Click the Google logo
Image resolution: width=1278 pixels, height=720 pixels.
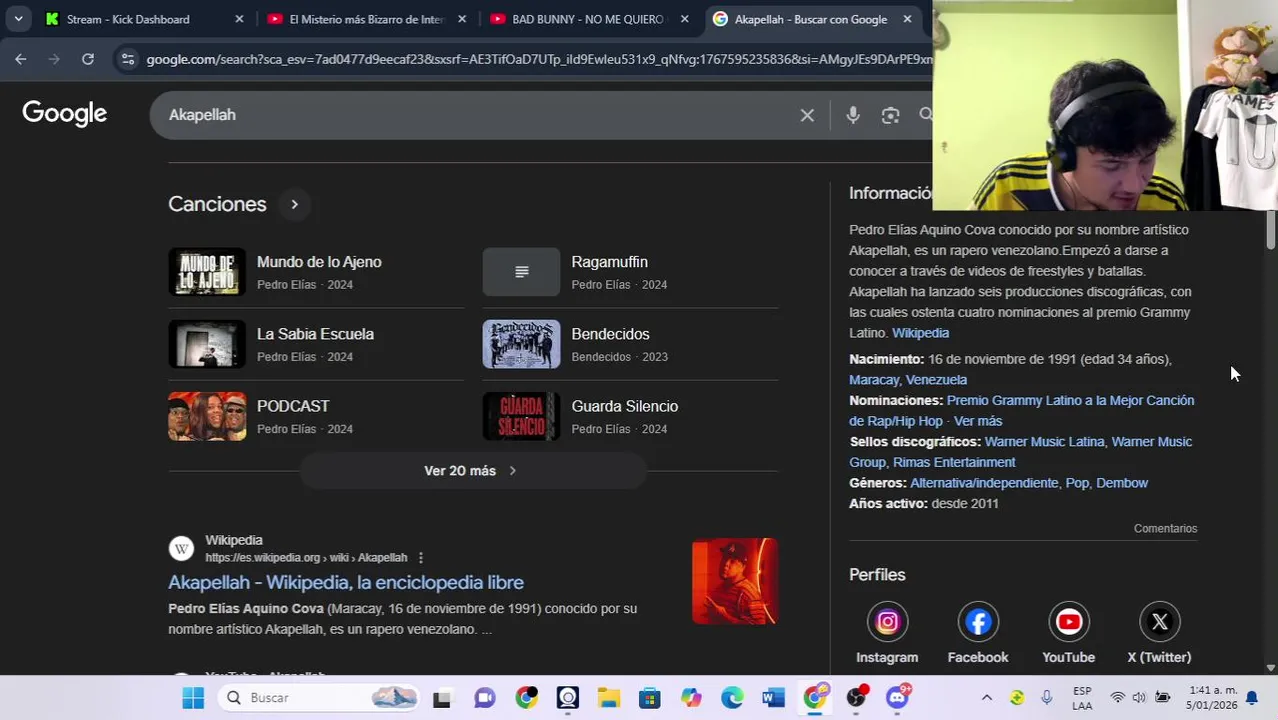(64, 114)
